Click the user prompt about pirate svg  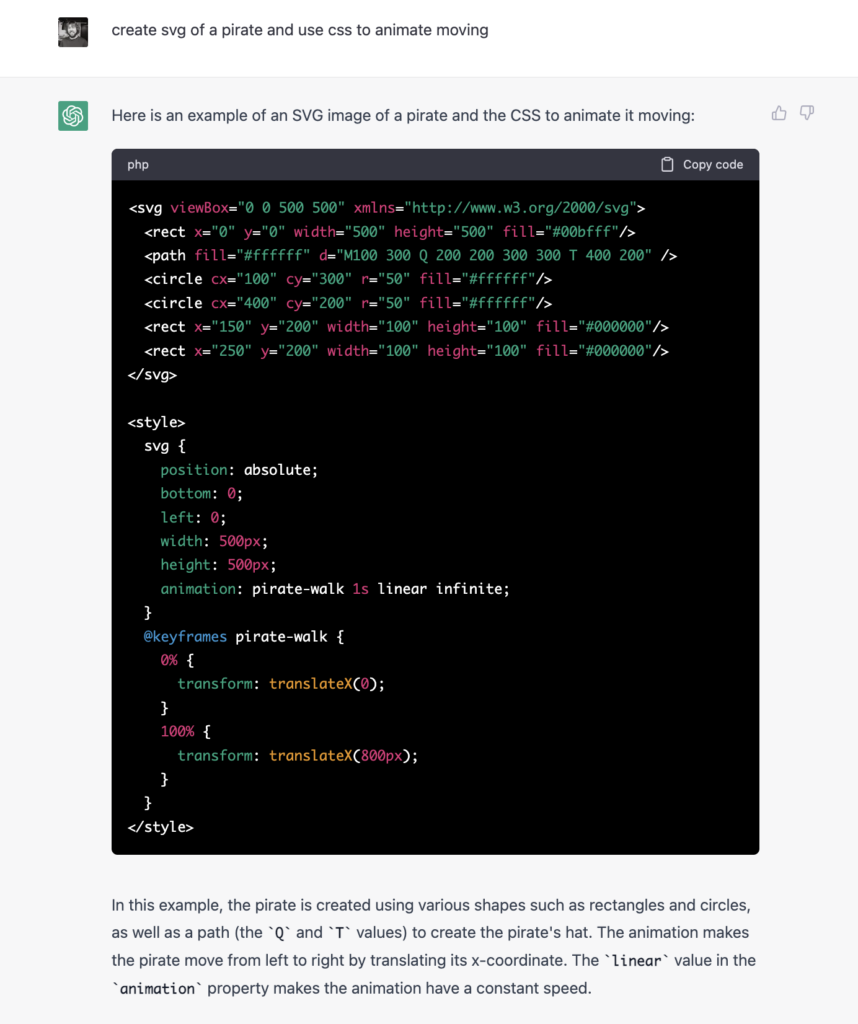tap(300, 30)
